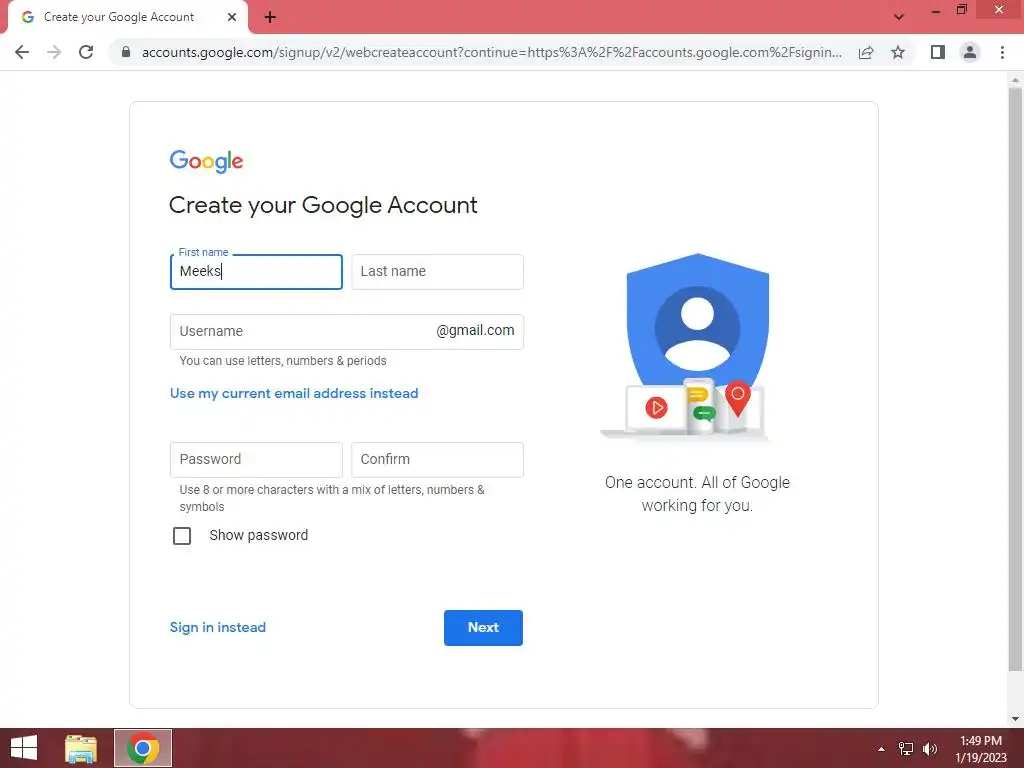1024x768 pixels.
Task: Click the Google logo
Action: [x=206, y=161]
